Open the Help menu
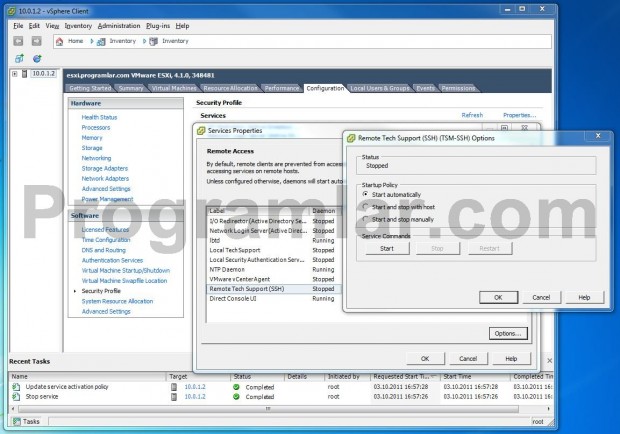 [x=182, y=26]
